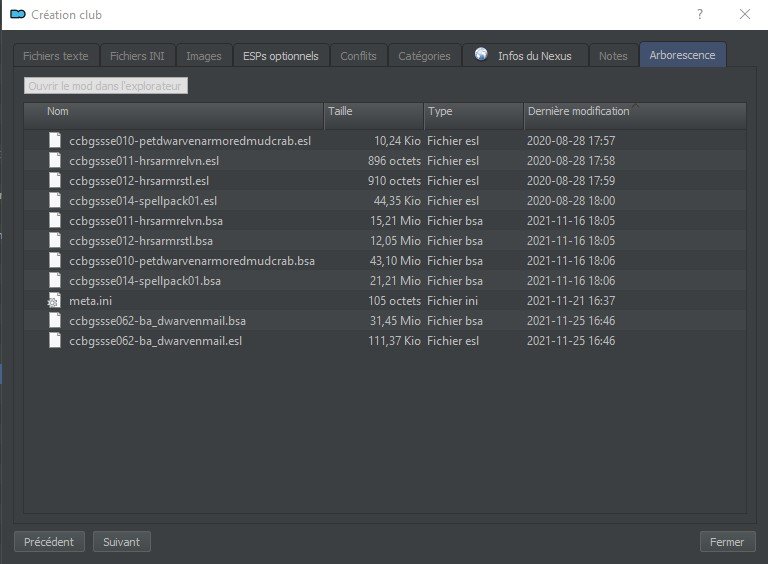Select ccbgssse012-hrsarmrstl.bsa file name
The height and width of the screenshot is (564, 768).
(x=141, y=241)
